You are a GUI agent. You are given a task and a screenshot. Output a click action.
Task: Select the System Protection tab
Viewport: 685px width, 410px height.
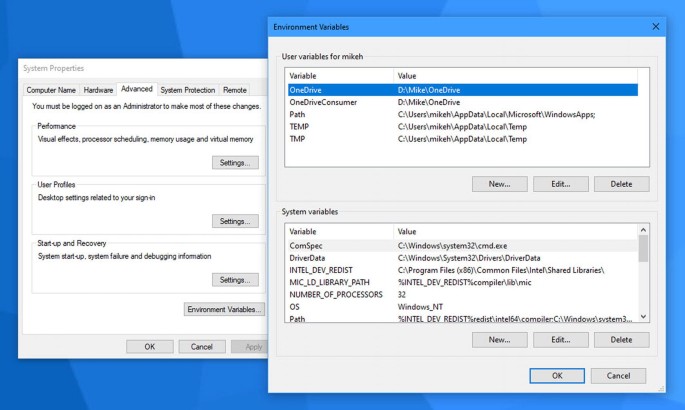tap(187, 90)
